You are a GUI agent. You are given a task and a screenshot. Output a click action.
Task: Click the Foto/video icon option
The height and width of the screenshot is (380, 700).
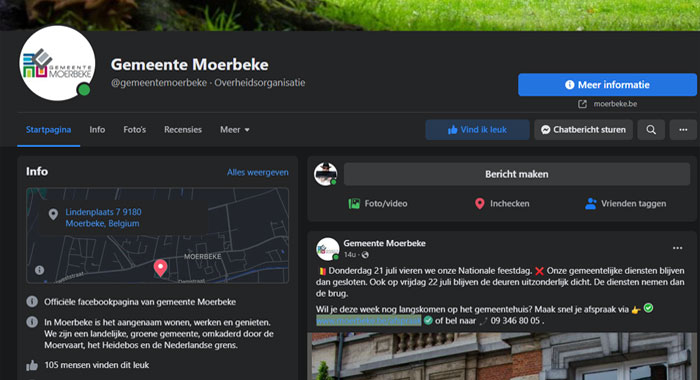(x=378, y=204)
